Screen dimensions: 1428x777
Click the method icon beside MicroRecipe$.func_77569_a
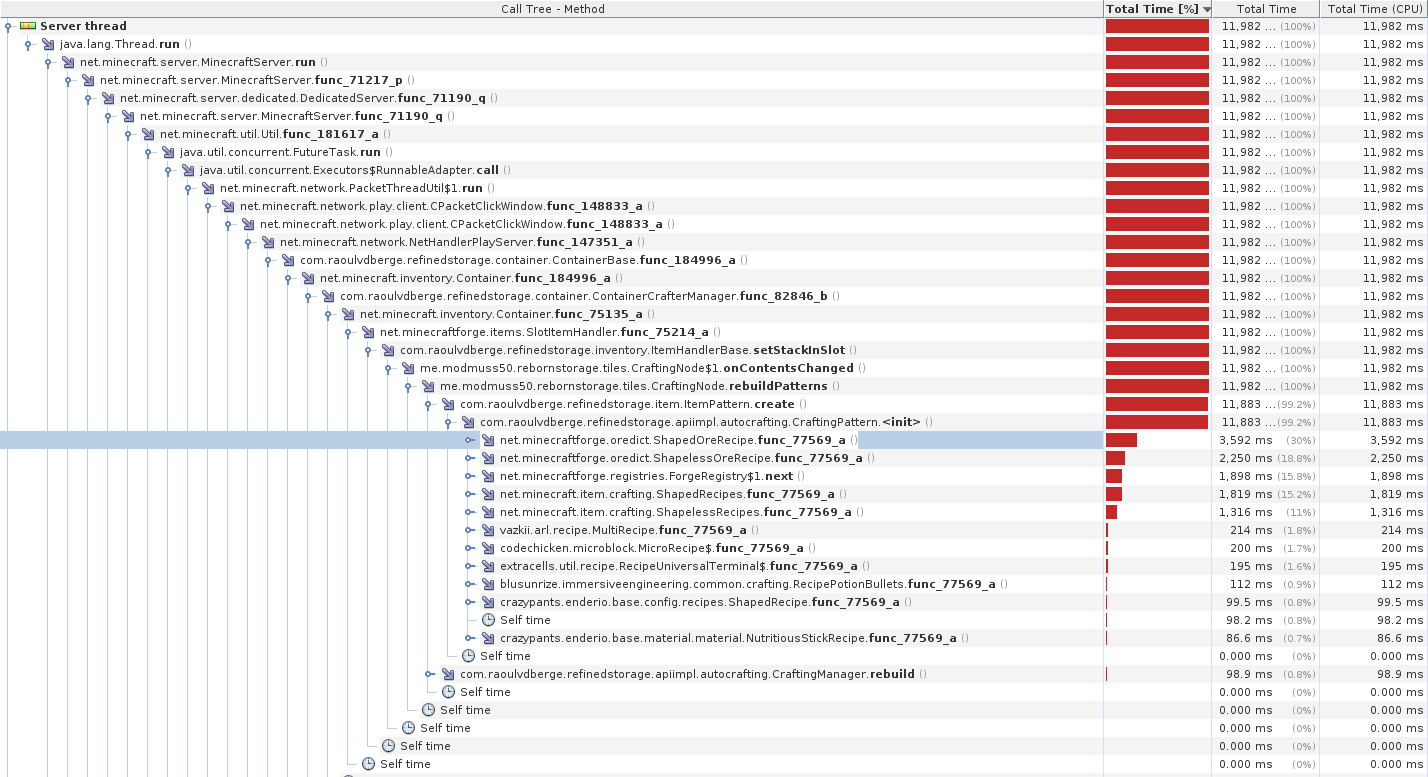(x=488, y=548)
